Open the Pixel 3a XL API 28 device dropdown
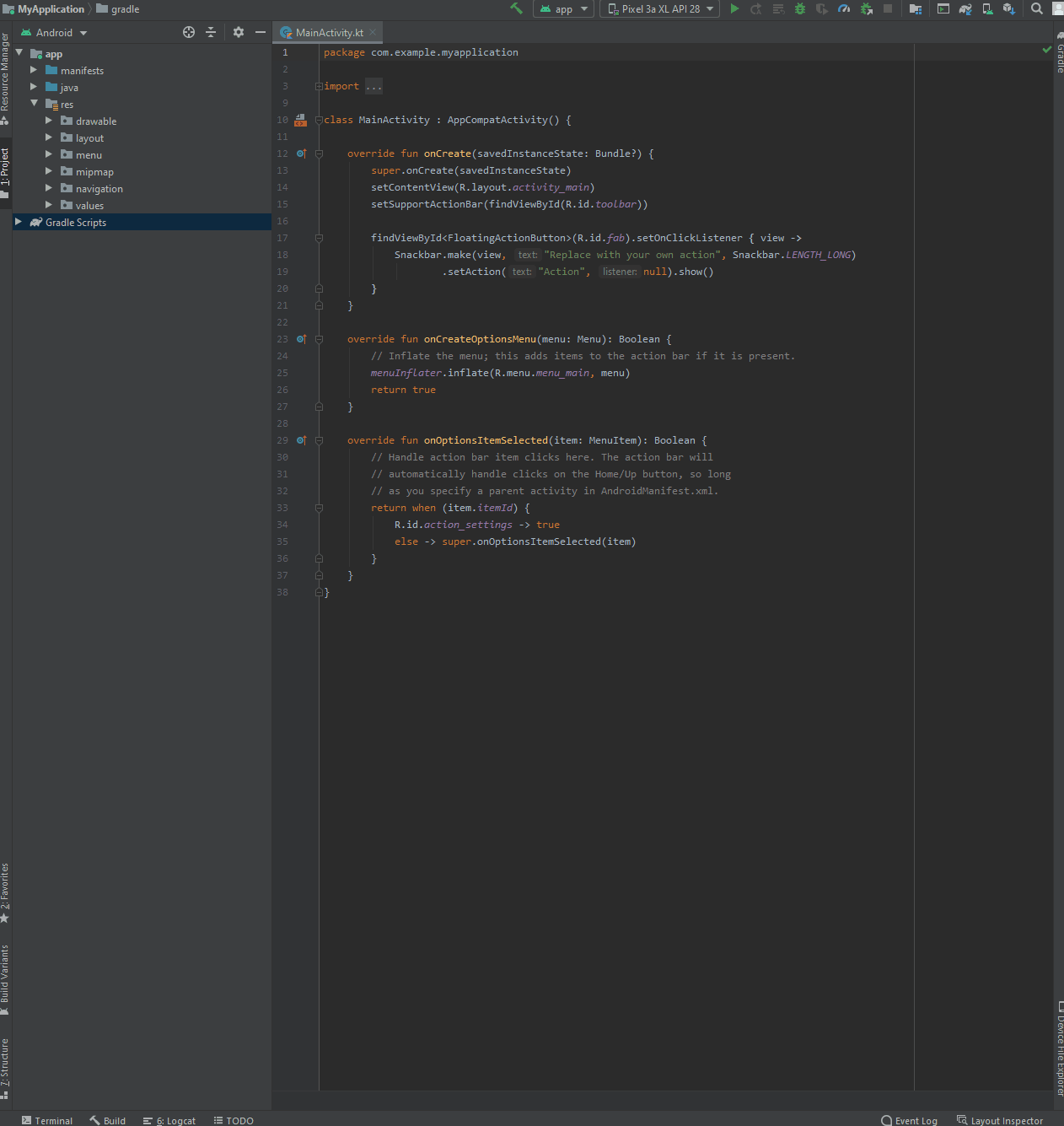Screen dimensions: 1064x1126 [x=660, y=9]
